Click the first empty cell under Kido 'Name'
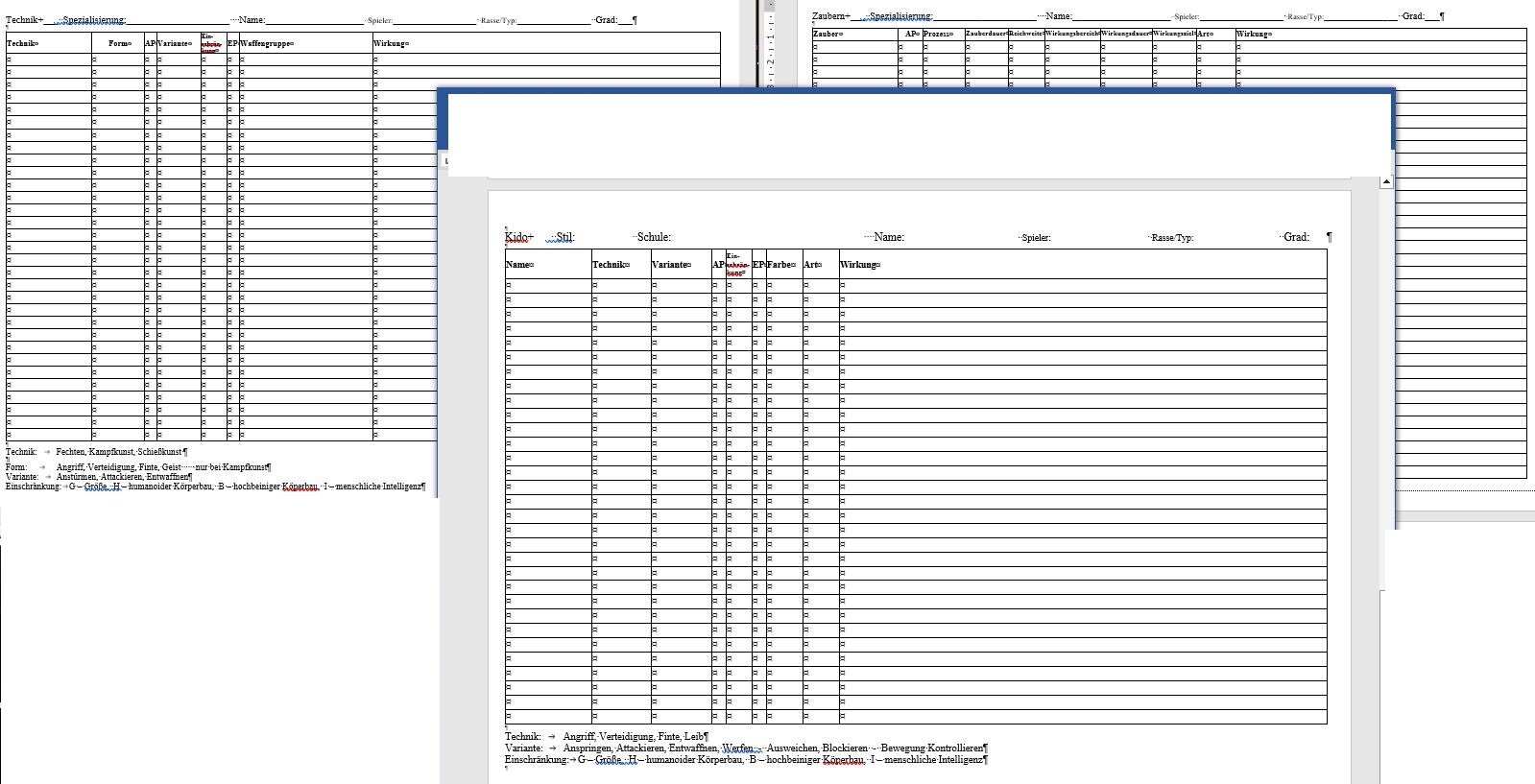Screen dimensions: 1535x784 coord(547,285)
